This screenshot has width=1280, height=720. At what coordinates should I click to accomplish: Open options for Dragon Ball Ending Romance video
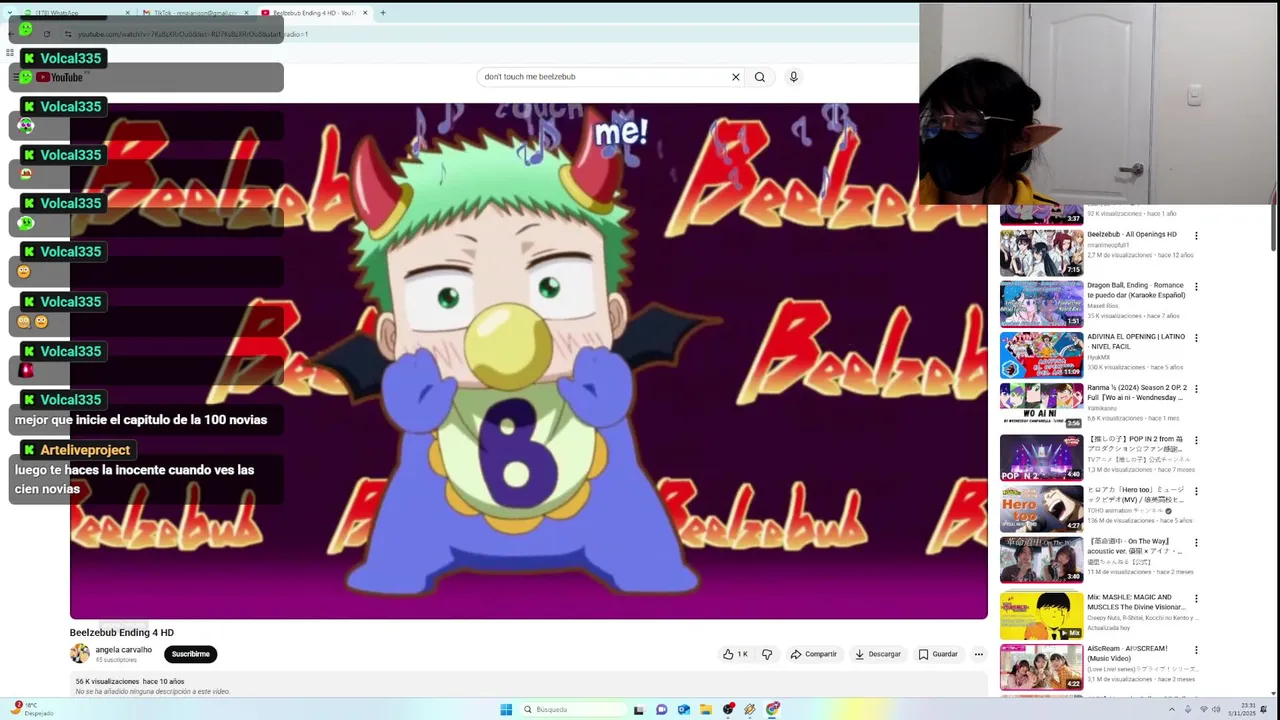pyautogui.click(x=1196, y=287)
